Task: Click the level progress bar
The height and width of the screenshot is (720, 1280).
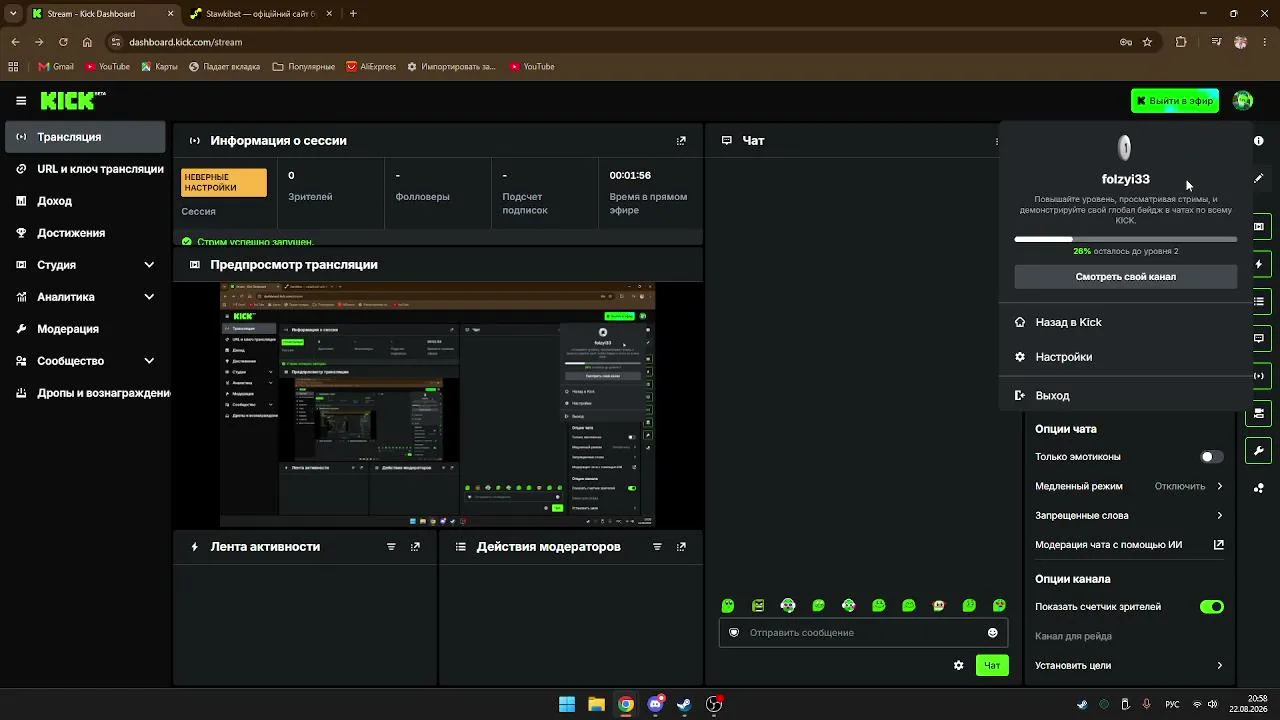Action: pyautogui.click(x=1126, y=240)
